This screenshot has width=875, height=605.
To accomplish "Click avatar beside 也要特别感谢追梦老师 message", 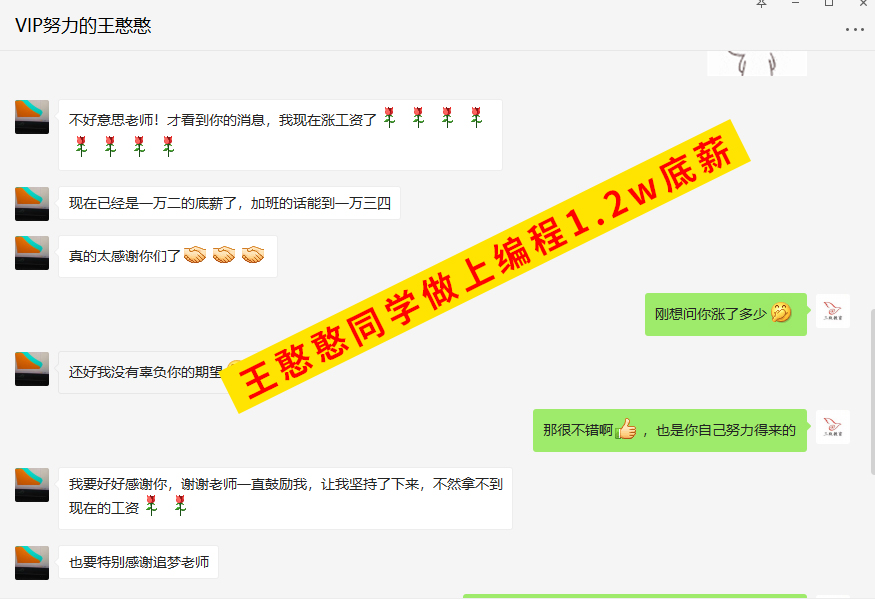I will (x=32, y=563).
